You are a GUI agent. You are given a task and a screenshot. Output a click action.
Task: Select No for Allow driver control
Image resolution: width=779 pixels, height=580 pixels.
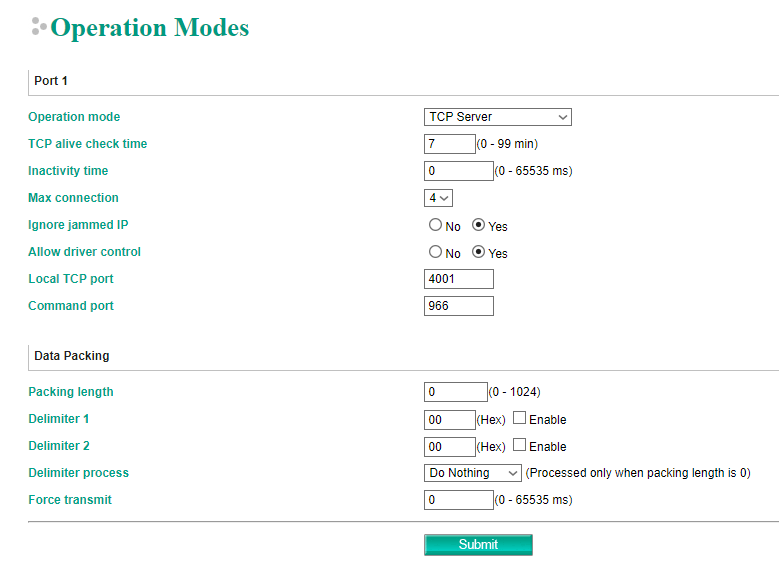tap(436, 253)
